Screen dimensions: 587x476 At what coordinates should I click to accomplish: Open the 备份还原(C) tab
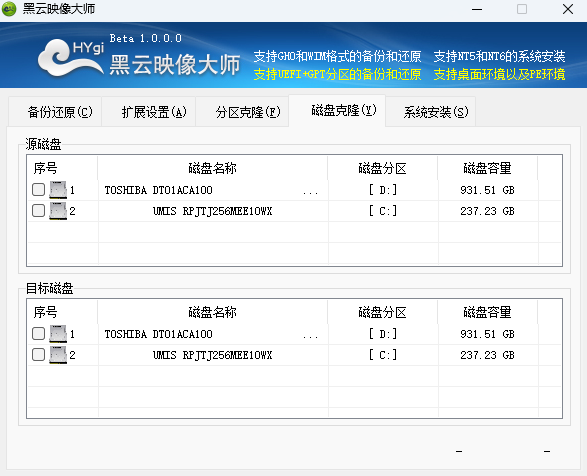(x=55, y=112)
